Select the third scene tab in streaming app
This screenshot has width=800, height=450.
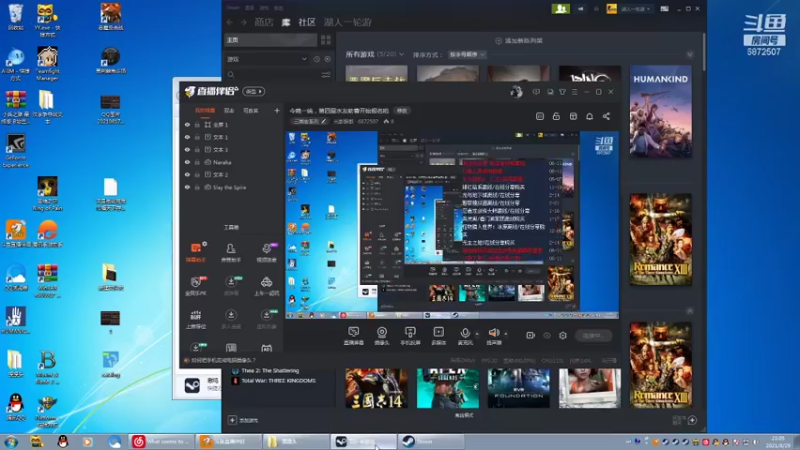coord(251,110)
